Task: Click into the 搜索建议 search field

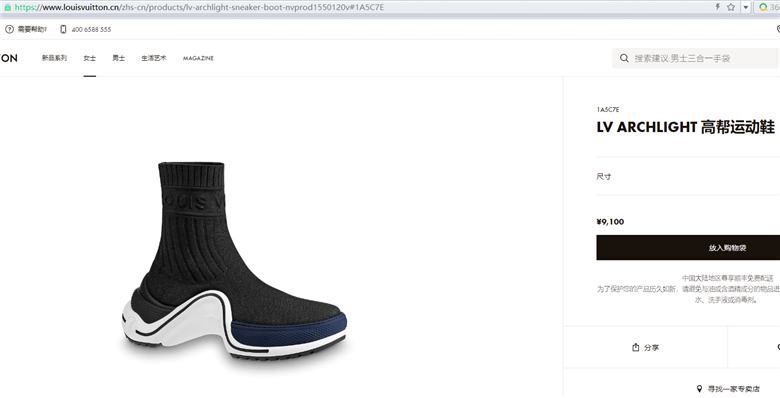Action: point(696,58)
